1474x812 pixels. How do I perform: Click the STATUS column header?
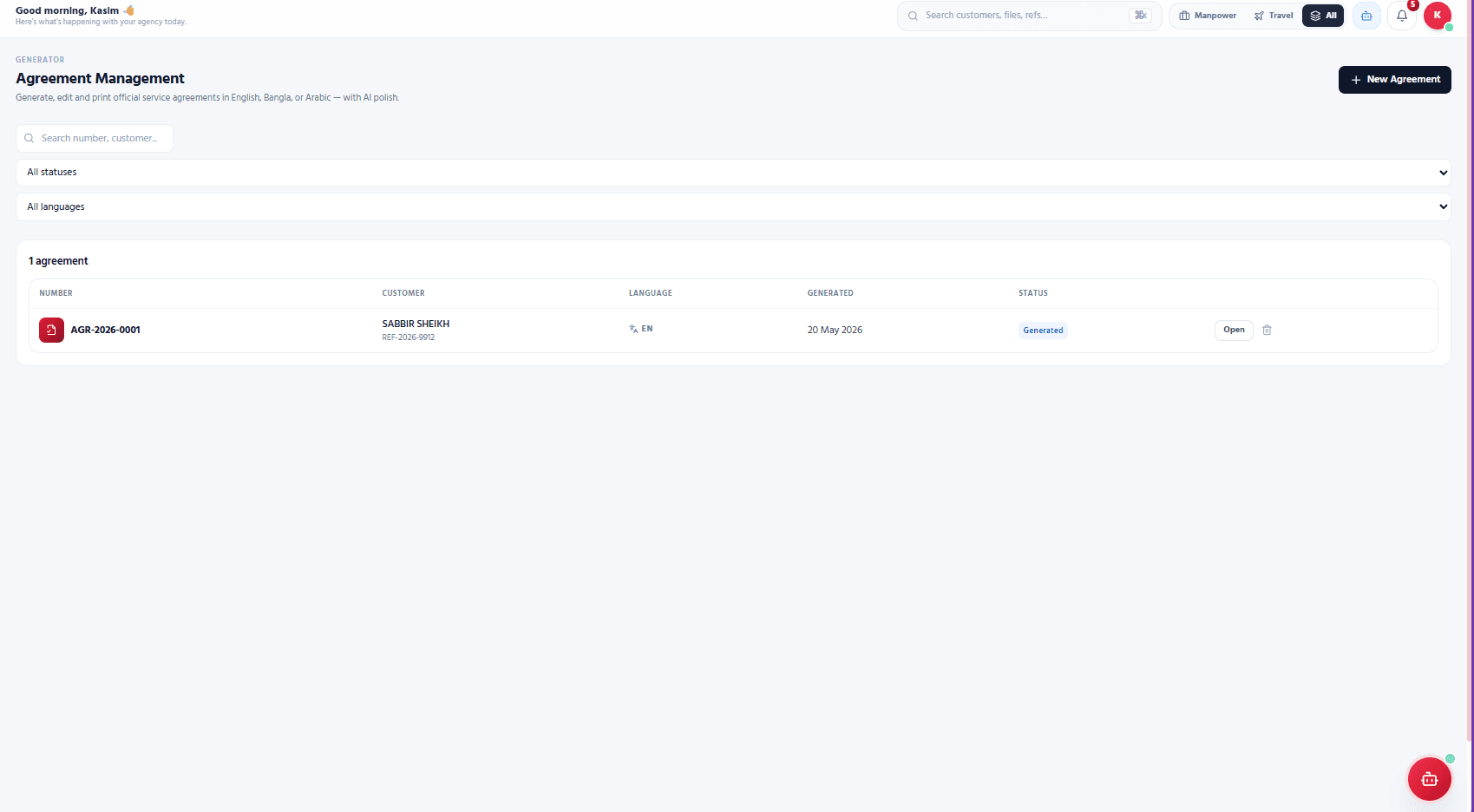coord(1033,293)
